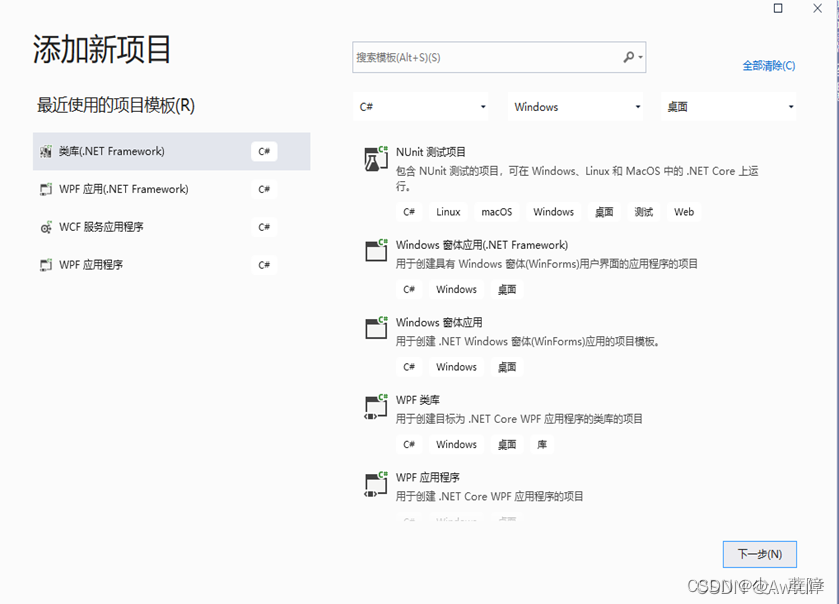Click the 下一步(N) button

(759, 554)
